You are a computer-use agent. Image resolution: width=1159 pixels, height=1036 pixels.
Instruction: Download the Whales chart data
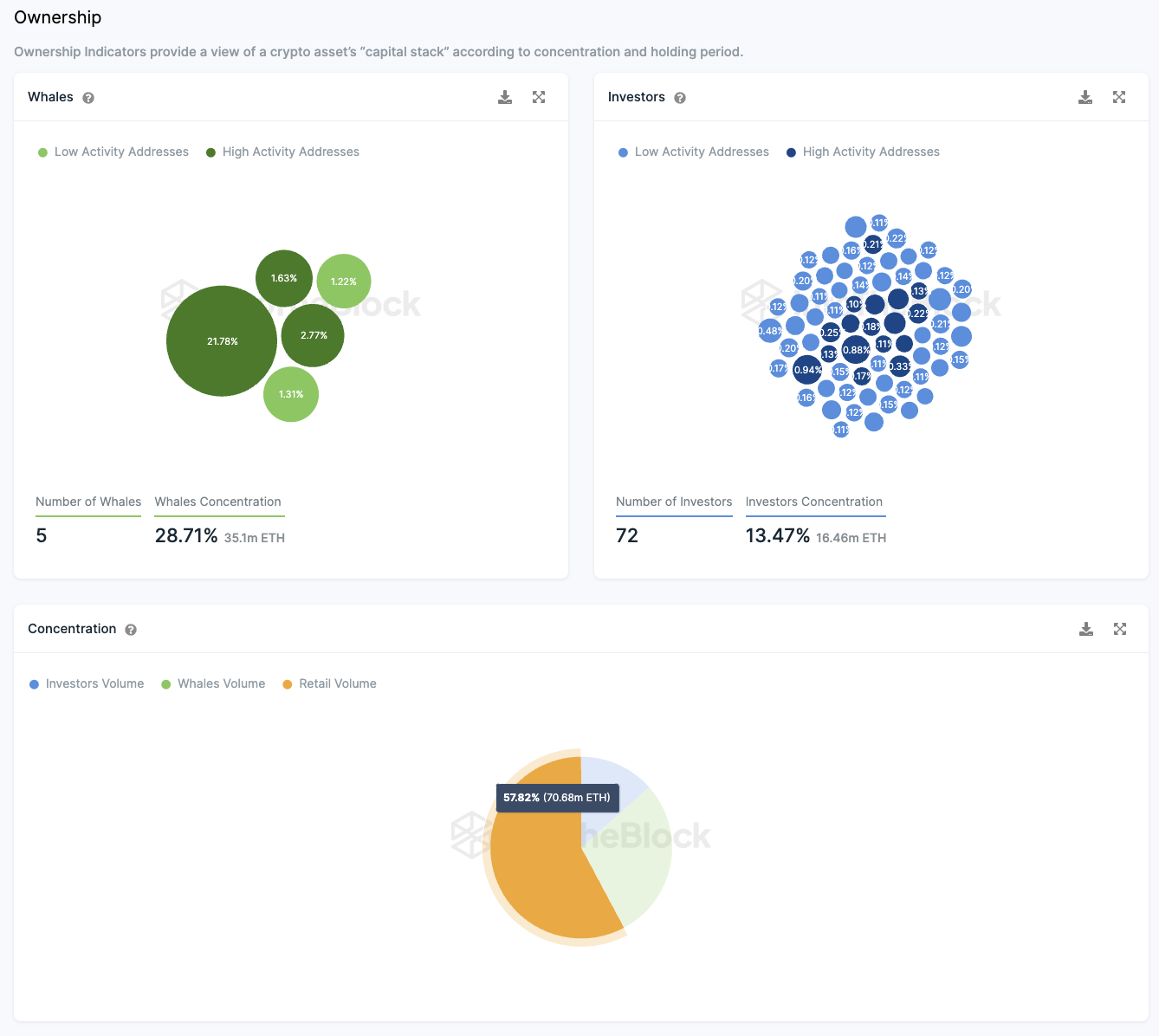(505, 97)
